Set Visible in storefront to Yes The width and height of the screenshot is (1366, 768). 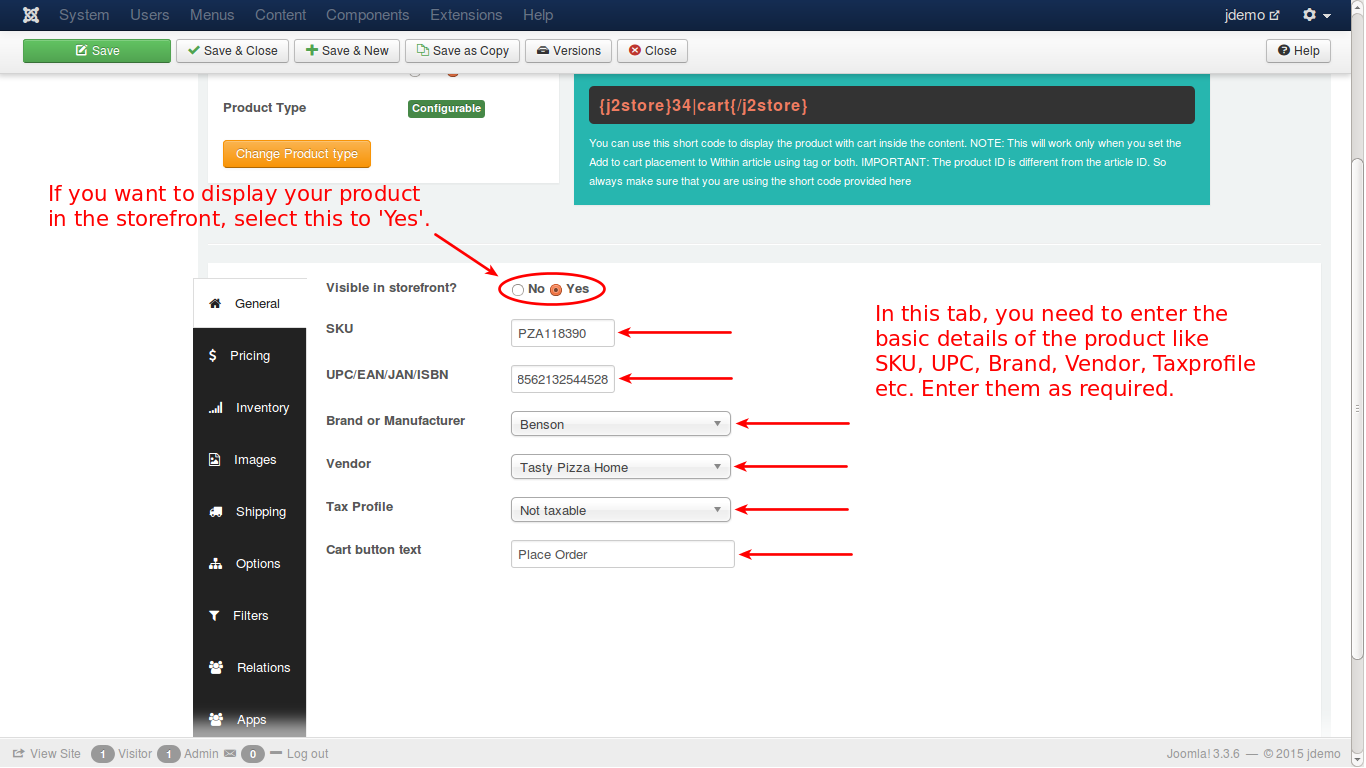click(556, 290)
